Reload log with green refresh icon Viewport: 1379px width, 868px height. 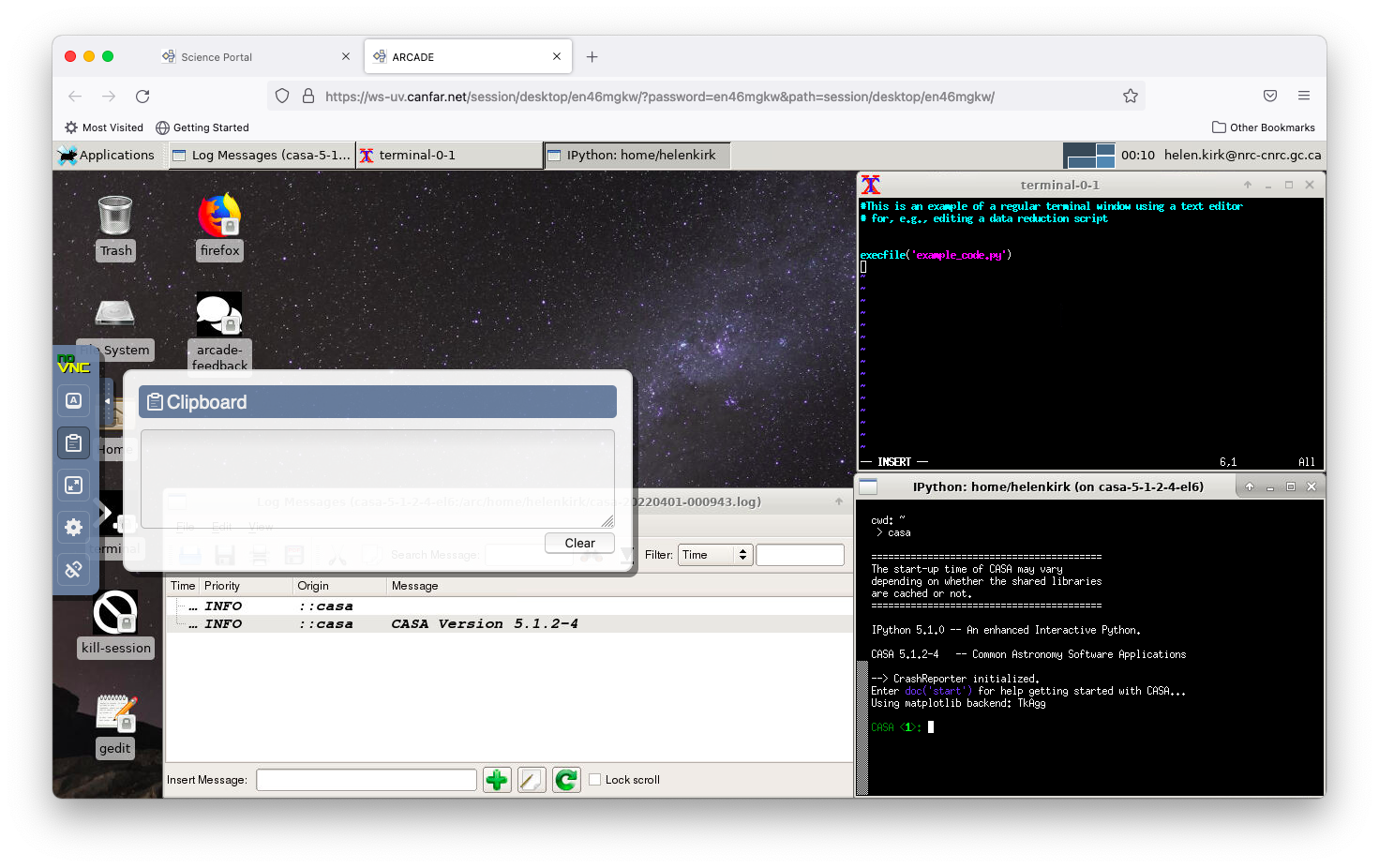click(566, 780)
